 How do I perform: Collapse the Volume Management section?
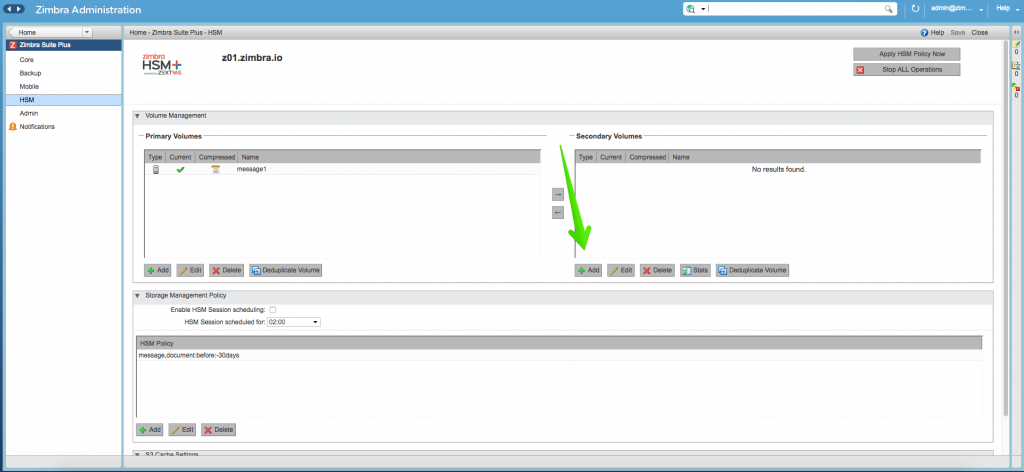[137, 116]
